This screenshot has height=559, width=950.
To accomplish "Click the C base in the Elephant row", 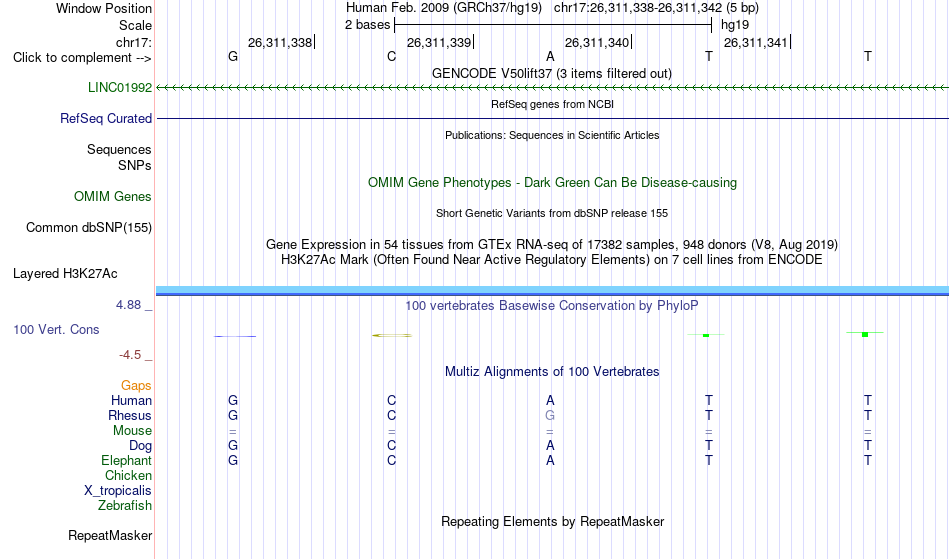I will tap(391, 461).
